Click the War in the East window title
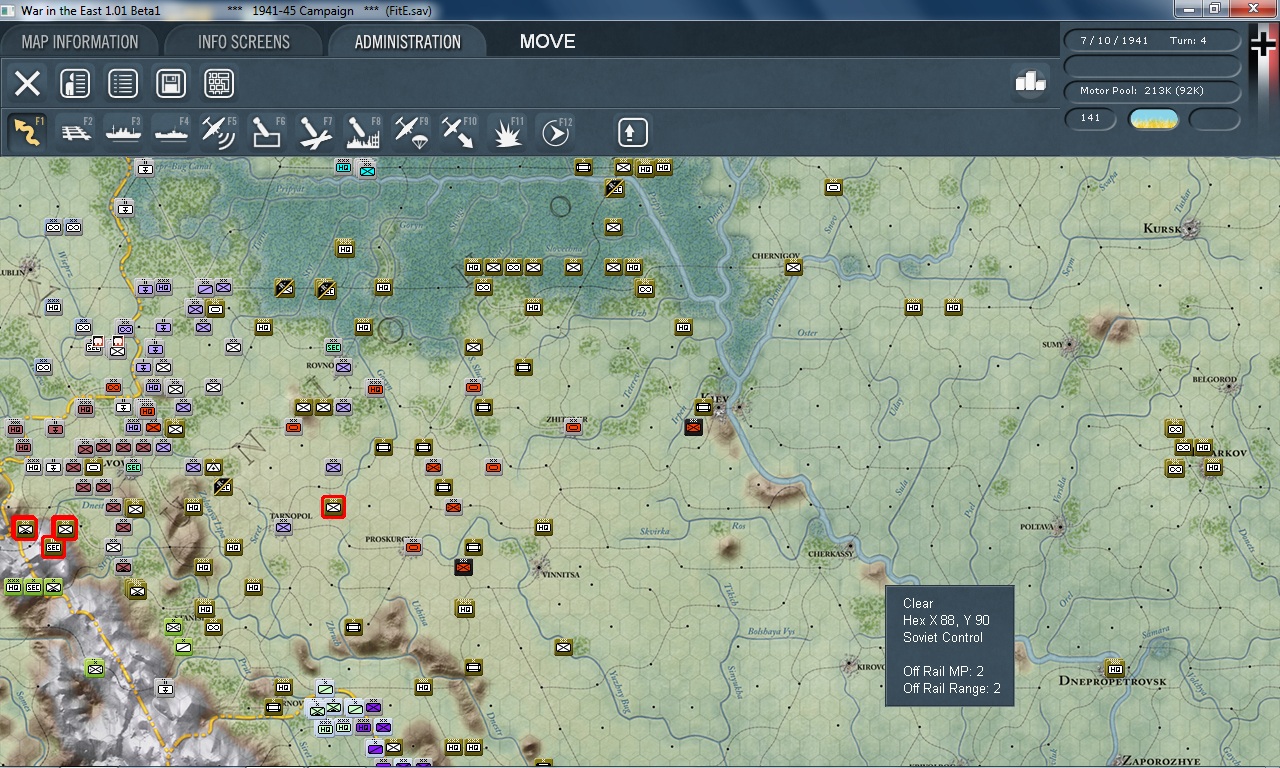 click(91, 9)
